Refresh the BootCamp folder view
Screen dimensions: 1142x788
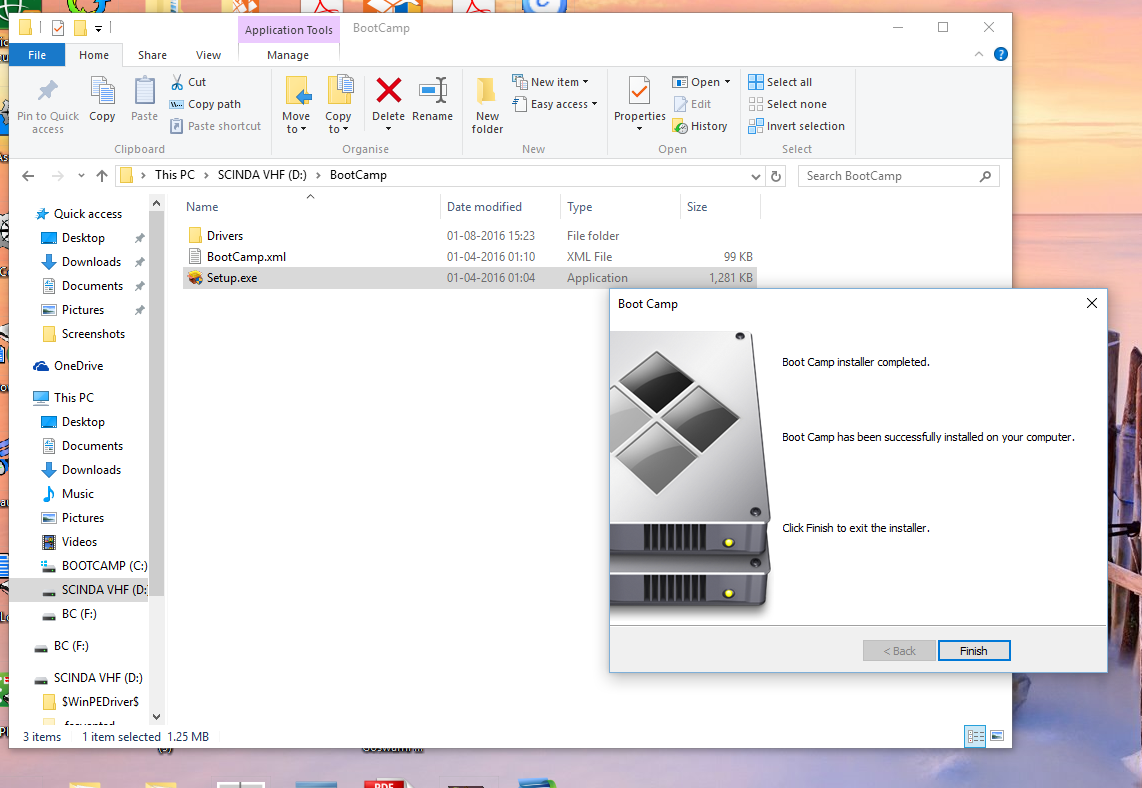point(776,176)
